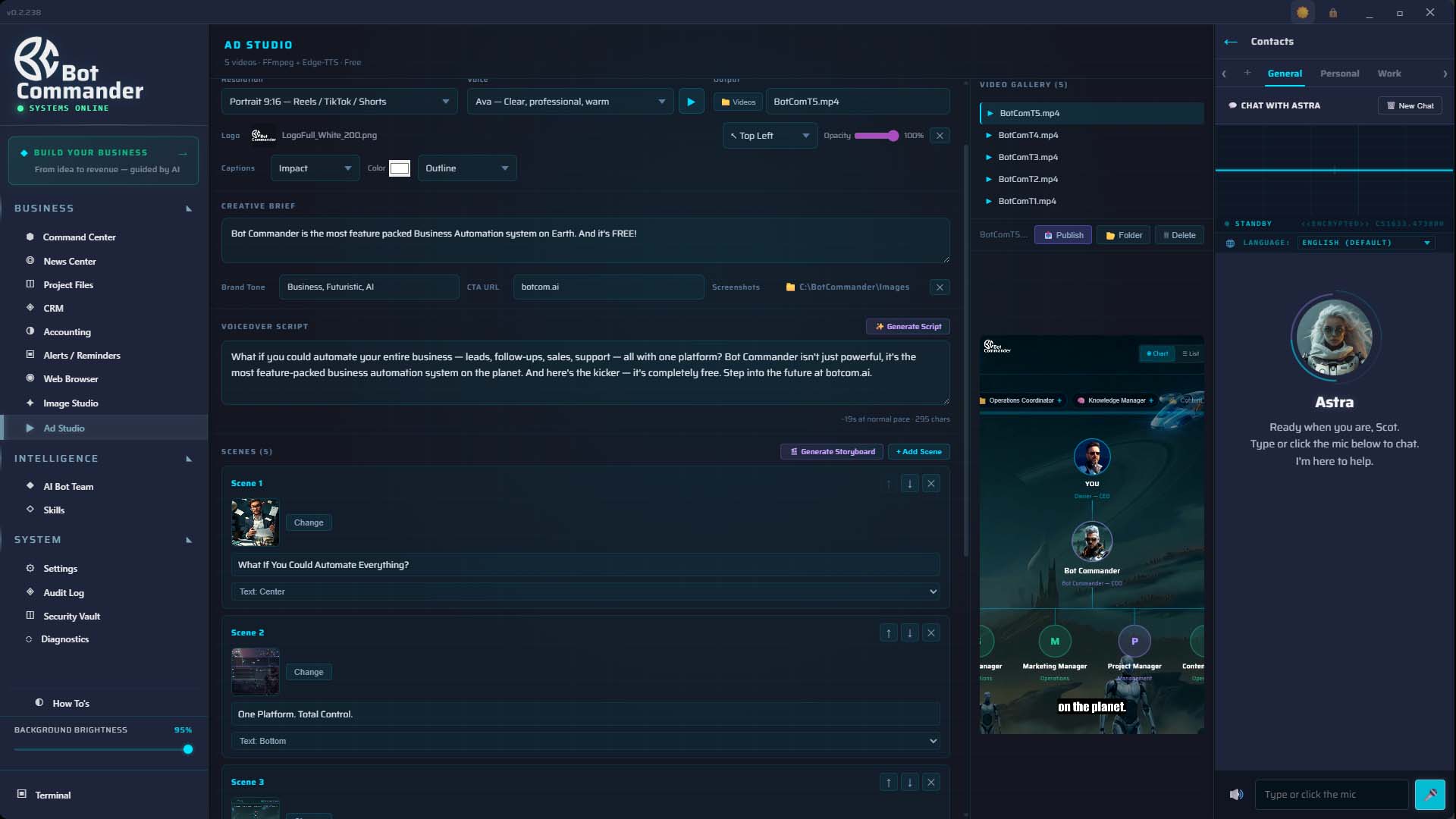Open Settings page
This screenshot has width=1456, height=819.
60,569
